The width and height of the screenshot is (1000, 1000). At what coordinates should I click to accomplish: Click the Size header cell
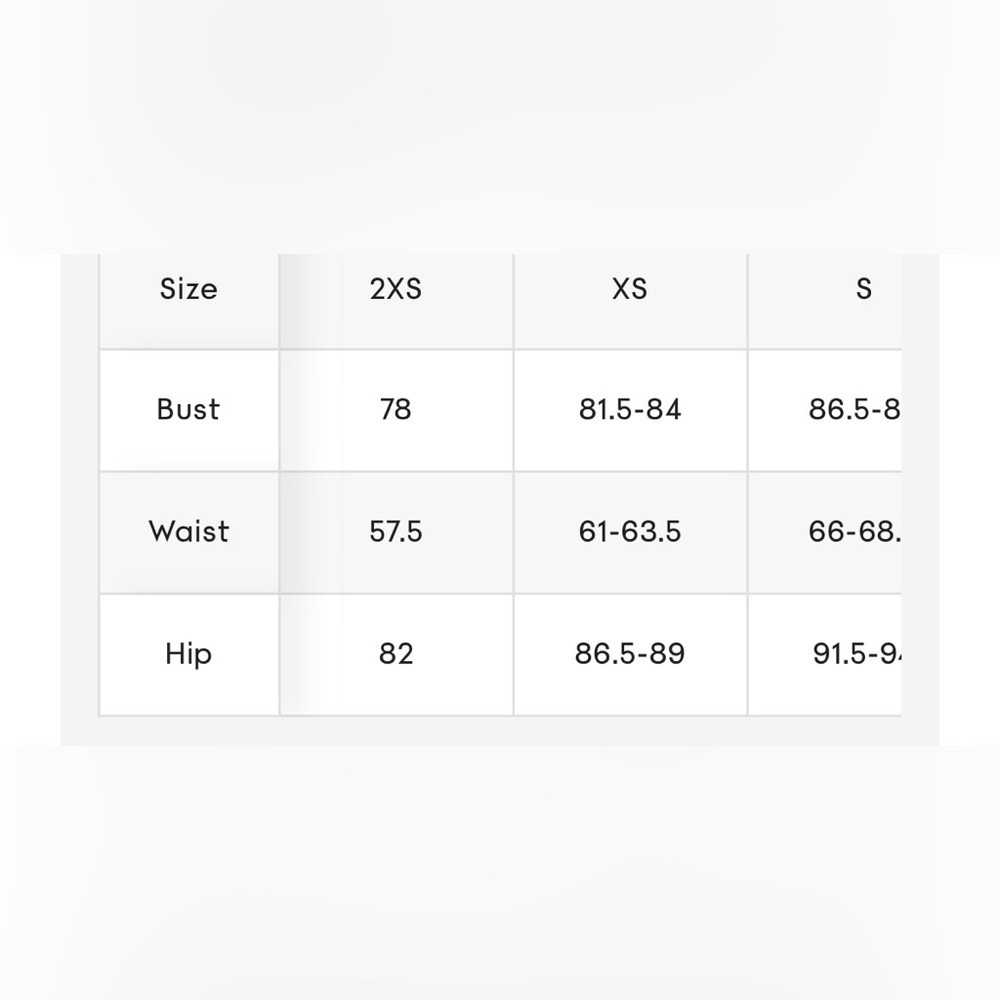(188, 290)
